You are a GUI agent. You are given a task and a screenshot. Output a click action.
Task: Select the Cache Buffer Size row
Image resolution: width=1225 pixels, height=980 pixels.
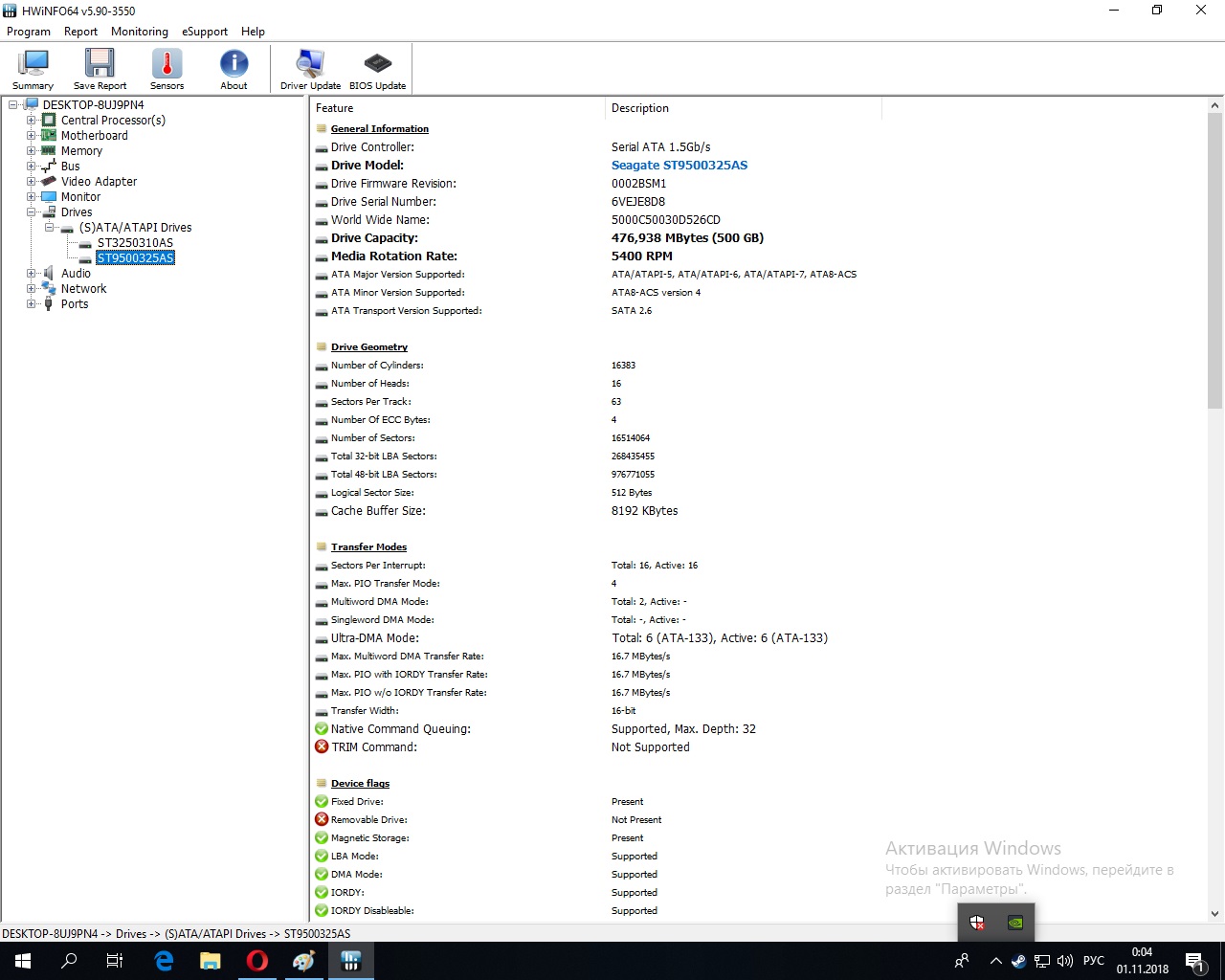(758, 511)
